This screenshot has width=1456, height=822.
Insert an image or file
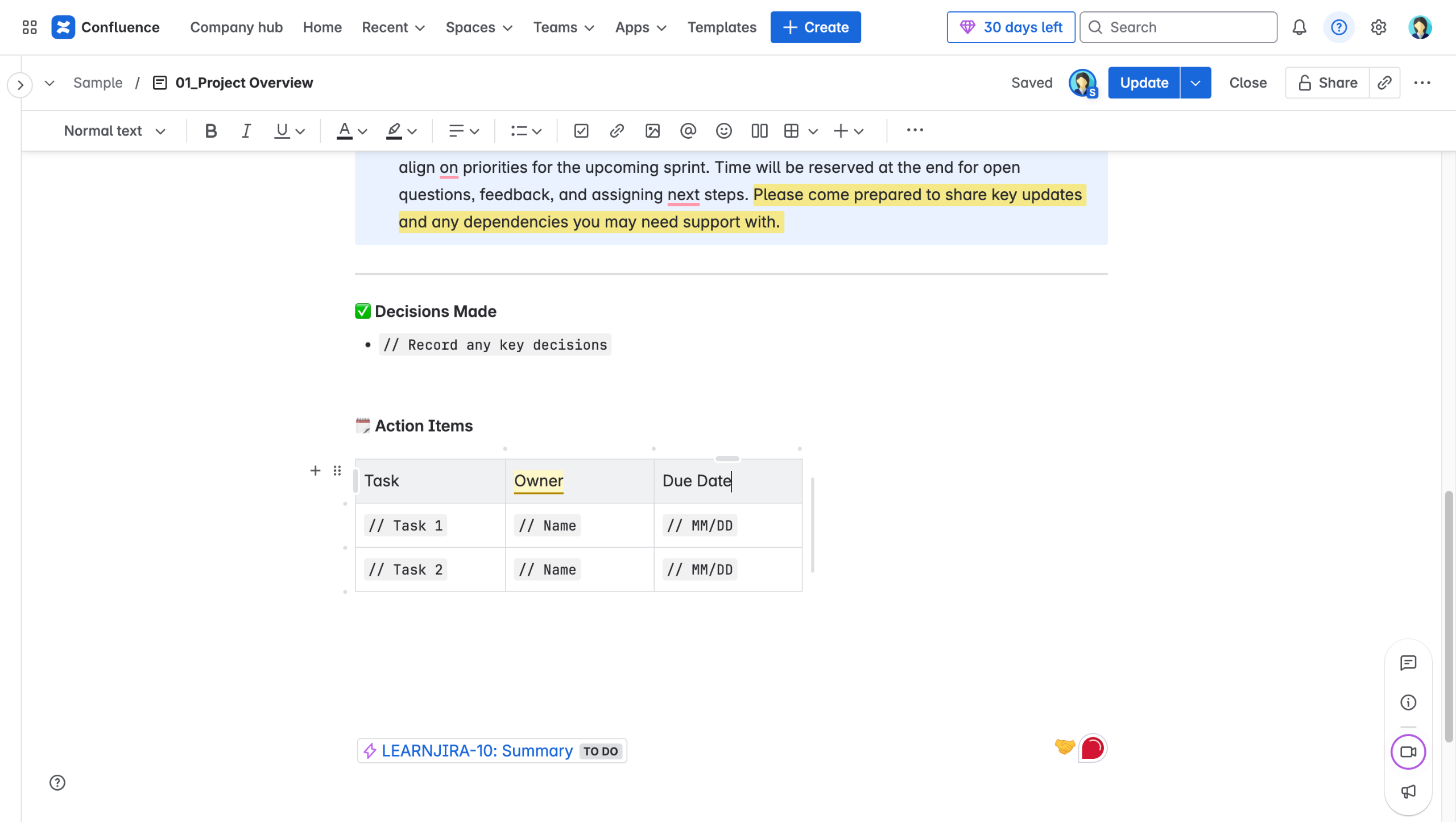click(x=652, y=131)
